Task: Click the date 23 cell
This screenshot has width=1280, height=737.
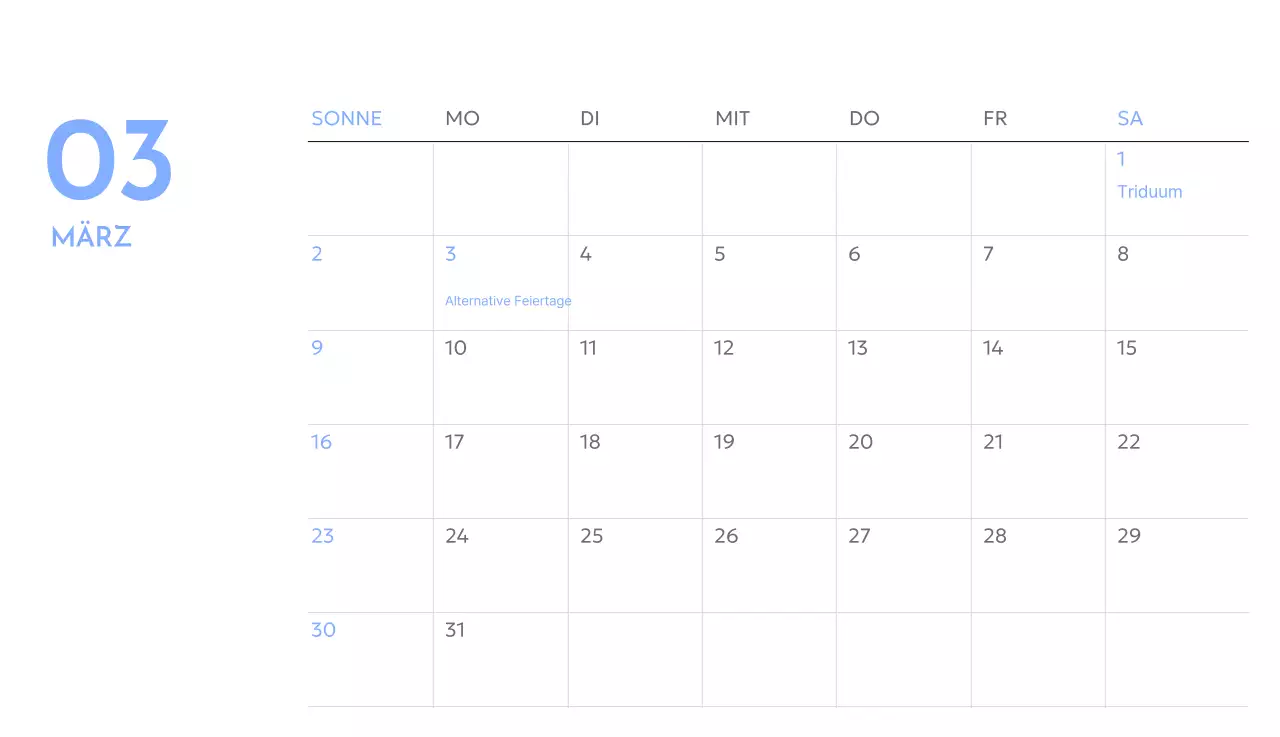Action: [x=322, y=536]
